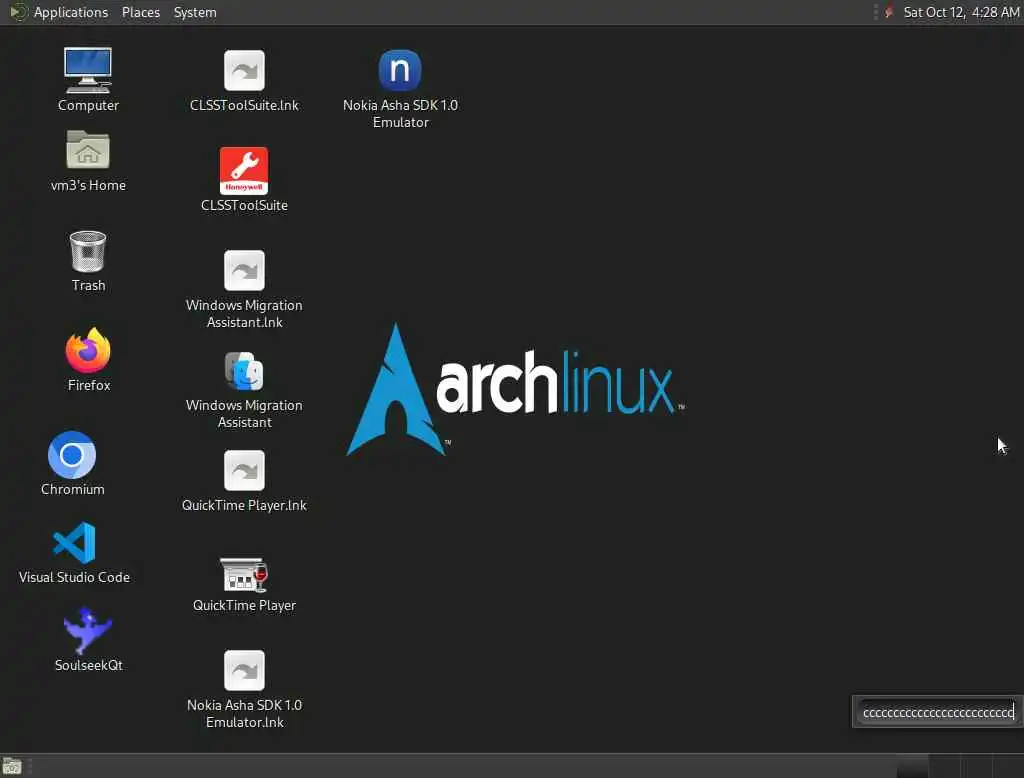
Task: Open the System menu
Action: coord(195,12)
